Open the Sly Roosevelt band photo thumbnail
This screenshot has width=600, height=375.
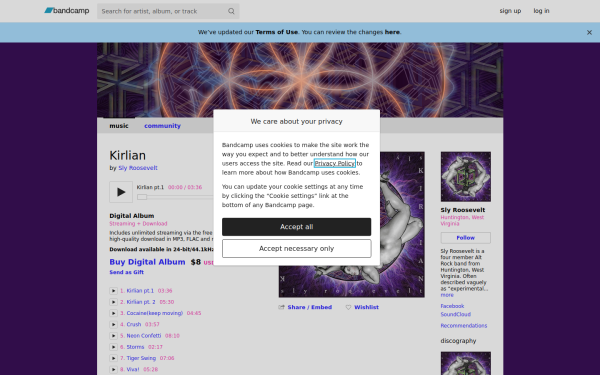coord(466,177)
